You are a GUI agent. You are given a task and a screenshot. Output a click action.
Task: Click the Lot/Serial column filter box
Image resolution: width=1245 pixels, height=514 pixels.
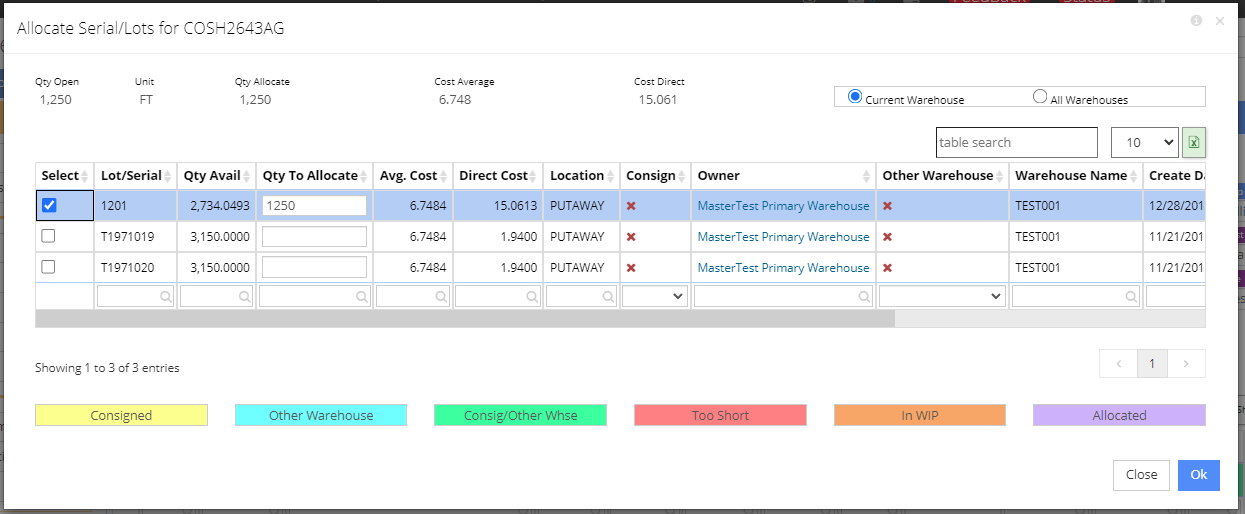[136, 296]
